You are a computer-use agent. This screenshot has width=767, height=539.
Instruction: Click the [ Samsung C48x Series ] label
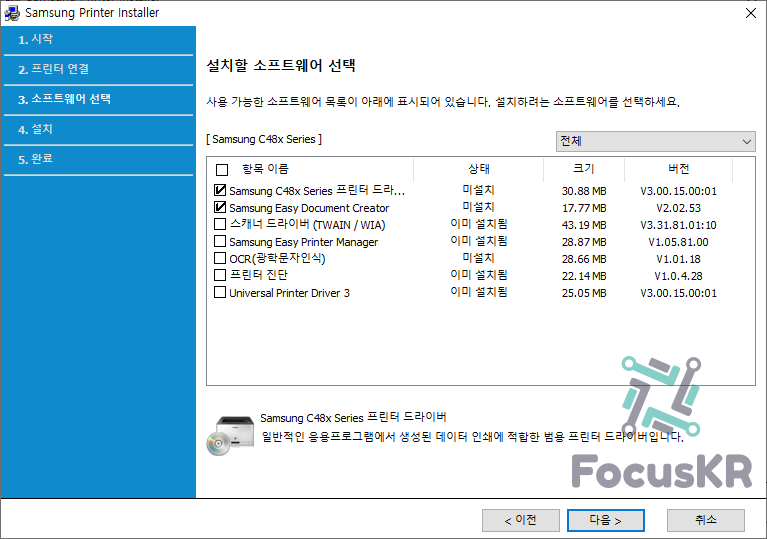click(x=264, y=139)
